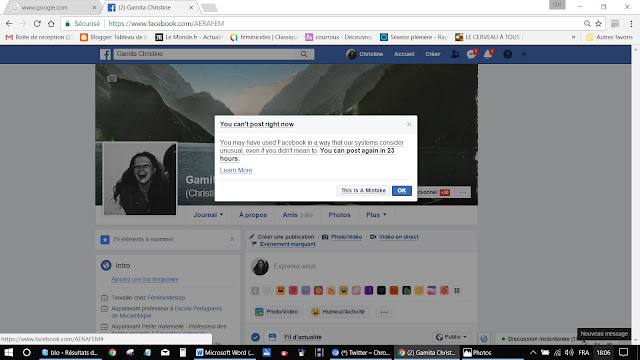Open Escola Portuguesa de Mocambique link
The height and width of the screenshot is (360, 640).
point(167,312)
